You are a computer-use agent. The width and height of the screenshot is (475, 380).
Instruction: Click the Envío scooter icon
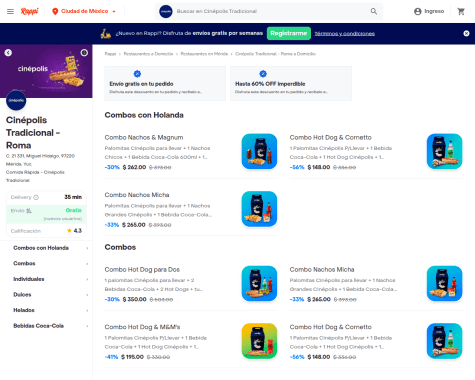point(29,211)
